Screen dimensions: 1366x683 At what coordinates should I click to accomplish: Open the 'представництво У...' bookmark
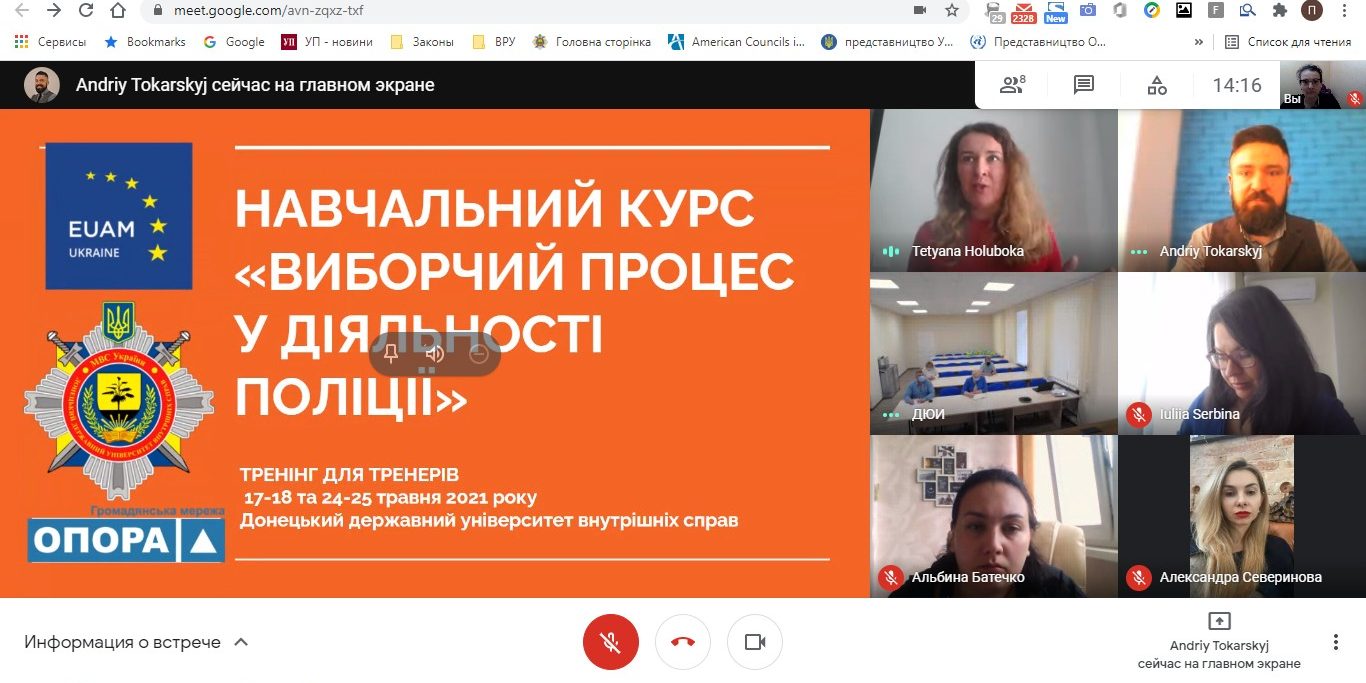click(887, 42)
